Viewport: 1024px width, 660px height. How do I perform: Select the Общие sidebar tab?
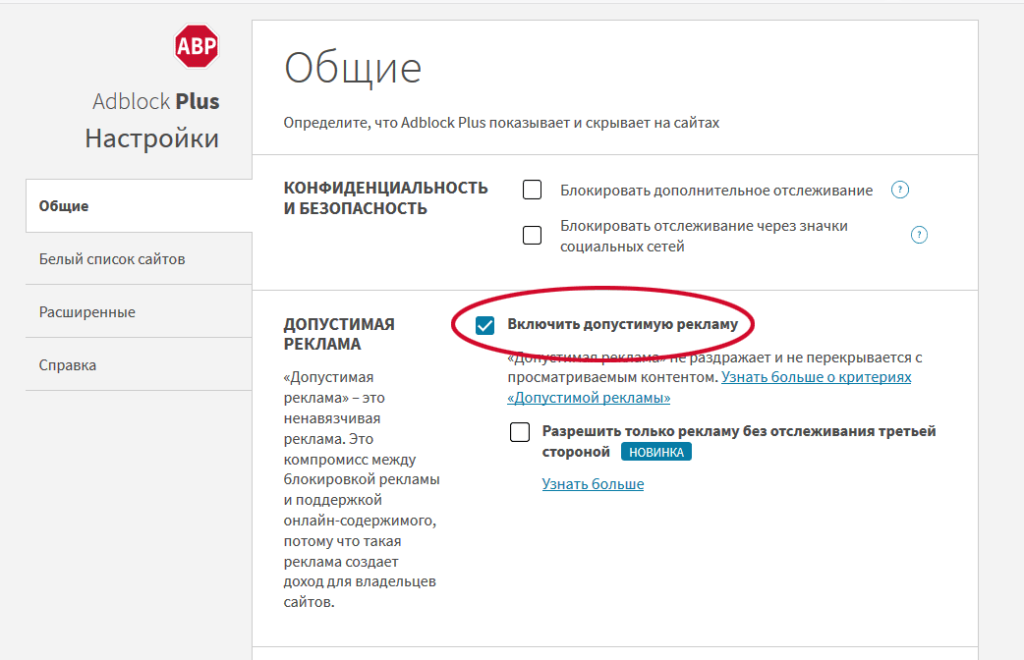(x=64, y=206)
